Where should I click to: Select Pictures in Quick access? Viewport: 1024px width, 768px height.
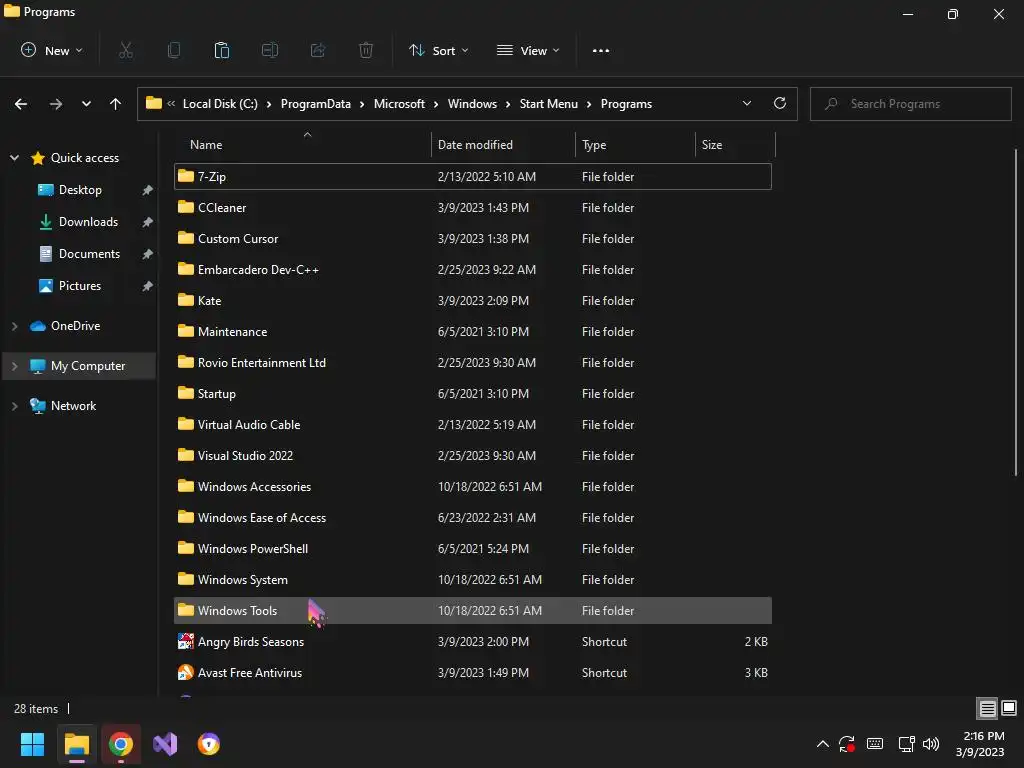click(x=80, y=286)
